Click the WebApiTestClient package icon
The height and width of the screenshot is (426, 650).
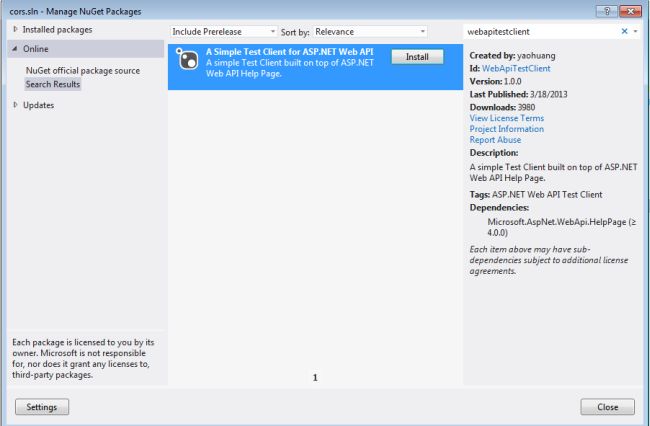(x=187, y=59)
